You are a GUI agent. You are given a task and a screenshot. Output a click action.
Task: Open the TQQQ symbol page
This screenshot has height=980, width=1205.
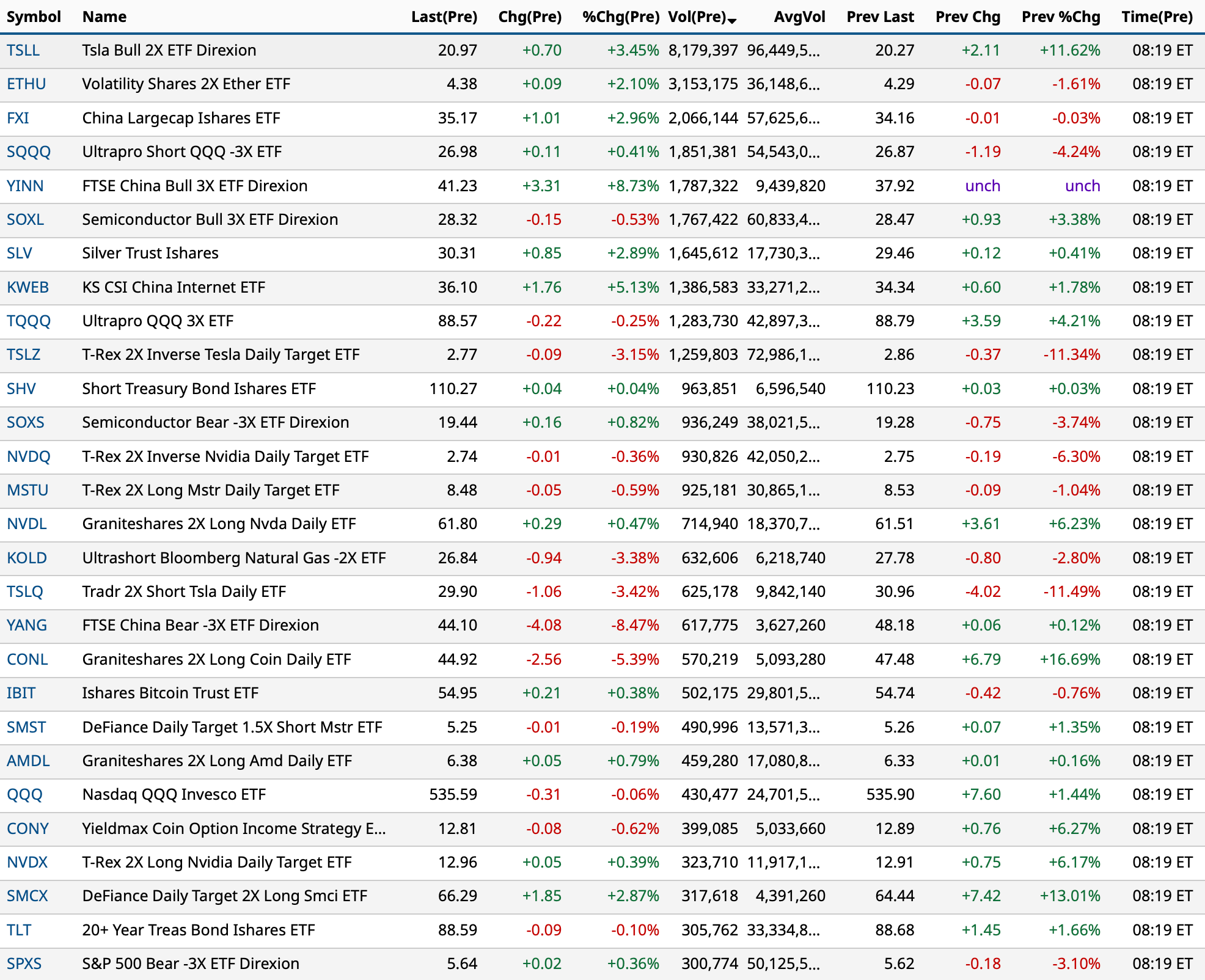[29, 321]
